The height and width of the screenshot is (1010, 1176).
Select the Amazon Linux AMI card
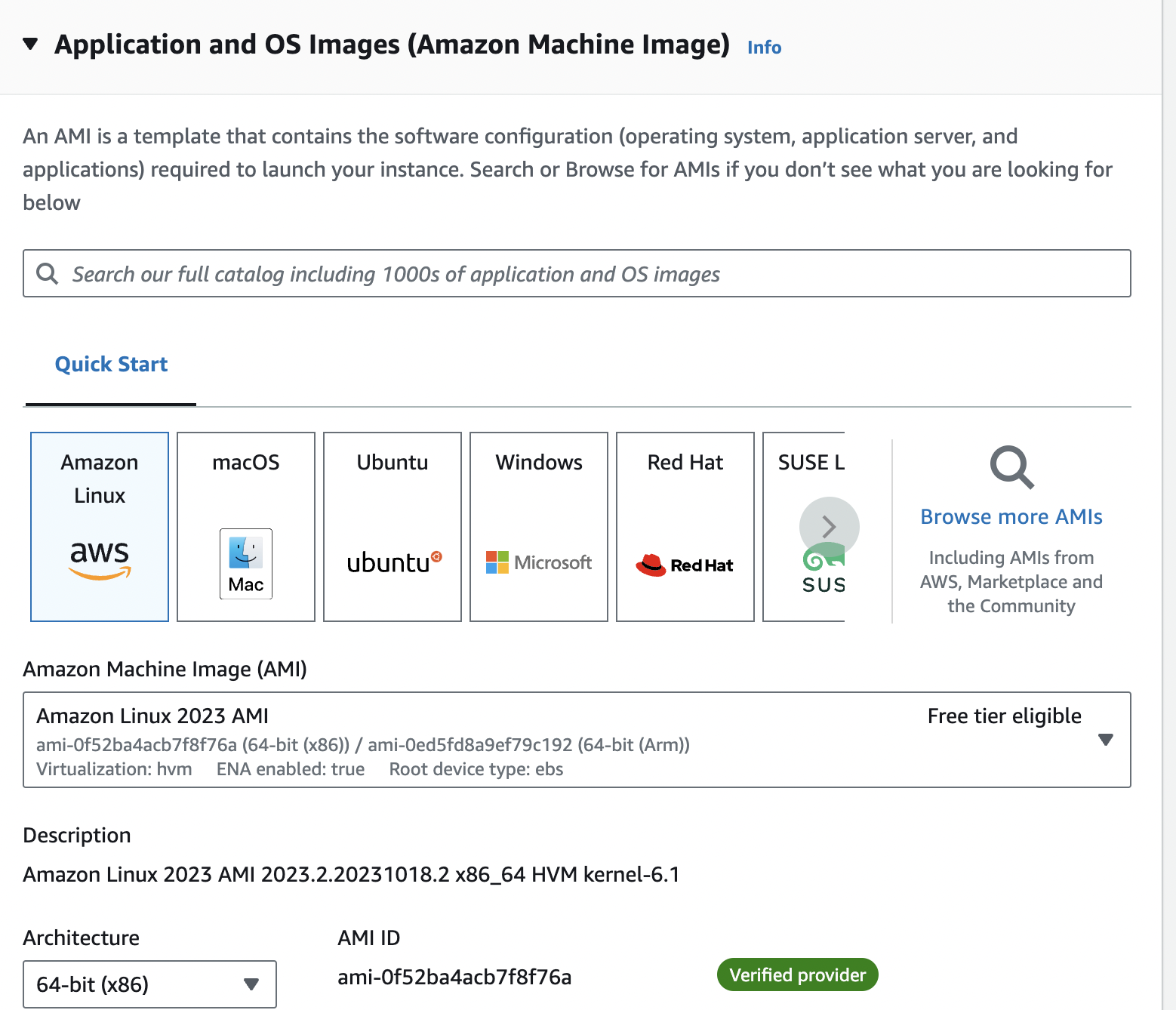click(100, 527)
